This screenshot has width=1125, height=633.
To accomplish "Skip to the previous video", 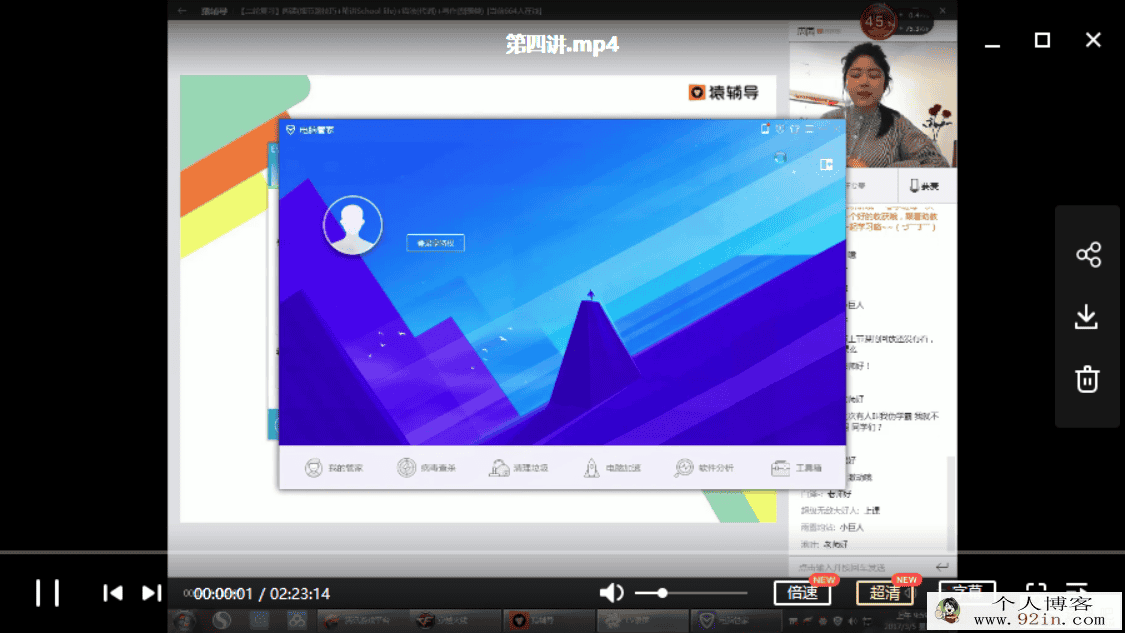I will (x=113, y=593).
